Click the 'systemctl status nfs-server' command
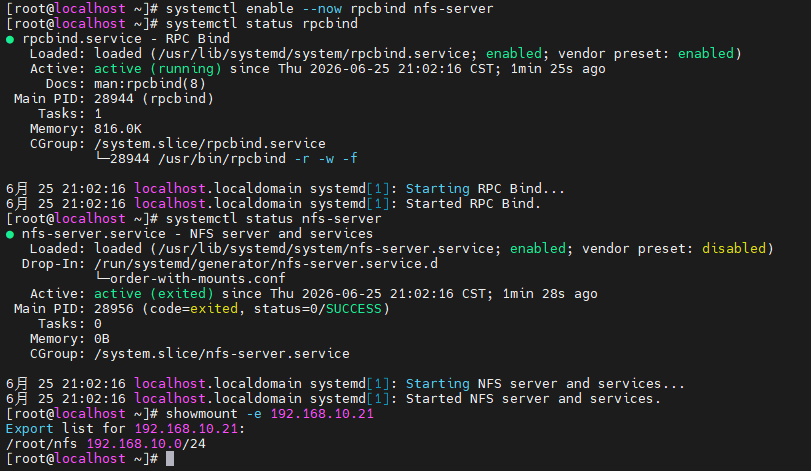 [x=274, y=219]
